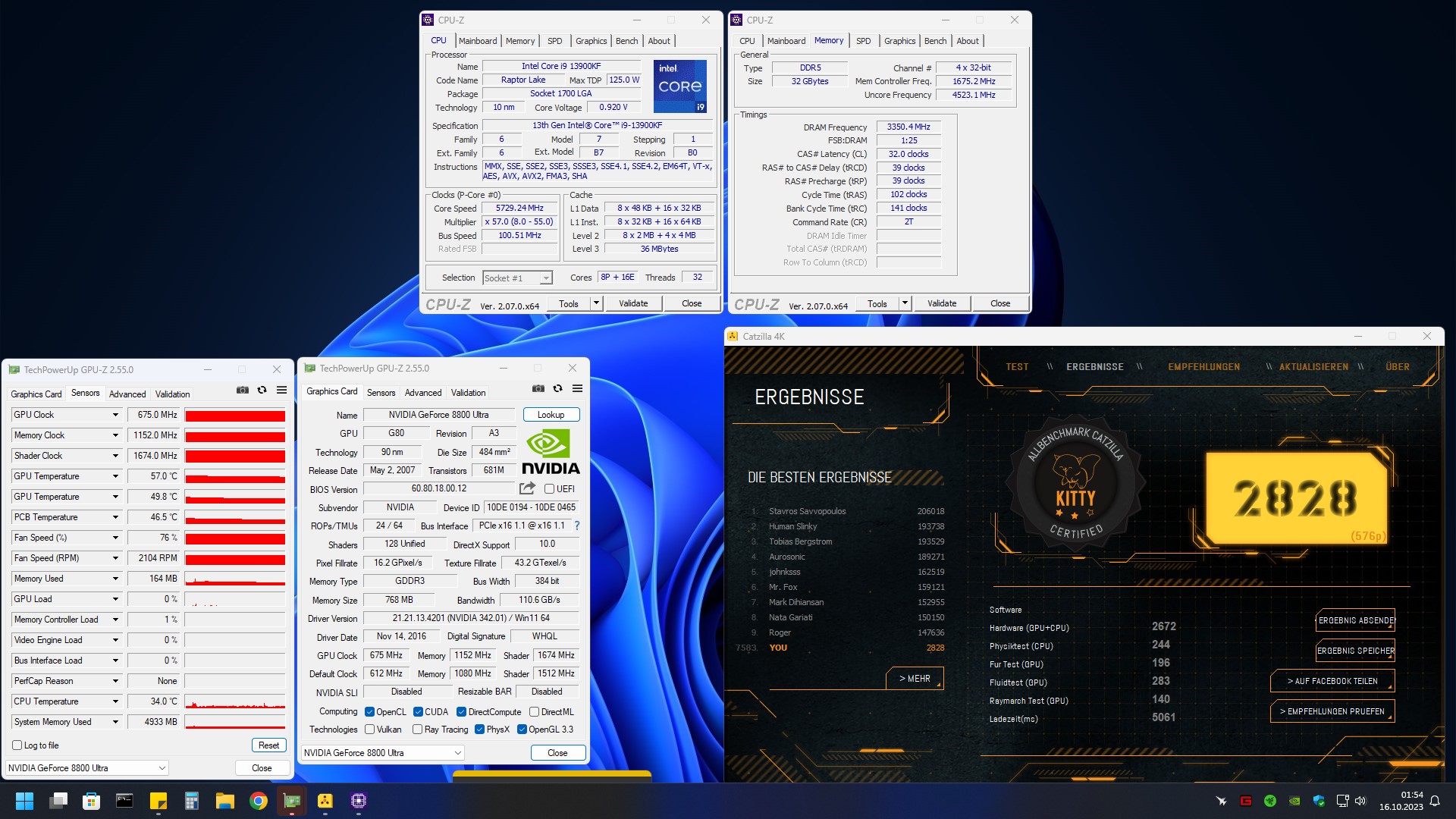Click the Driver Version field in GPU-Z
Image resolution: width=1456 pixels, height=819 pixels.
click(x=471, y=618)
